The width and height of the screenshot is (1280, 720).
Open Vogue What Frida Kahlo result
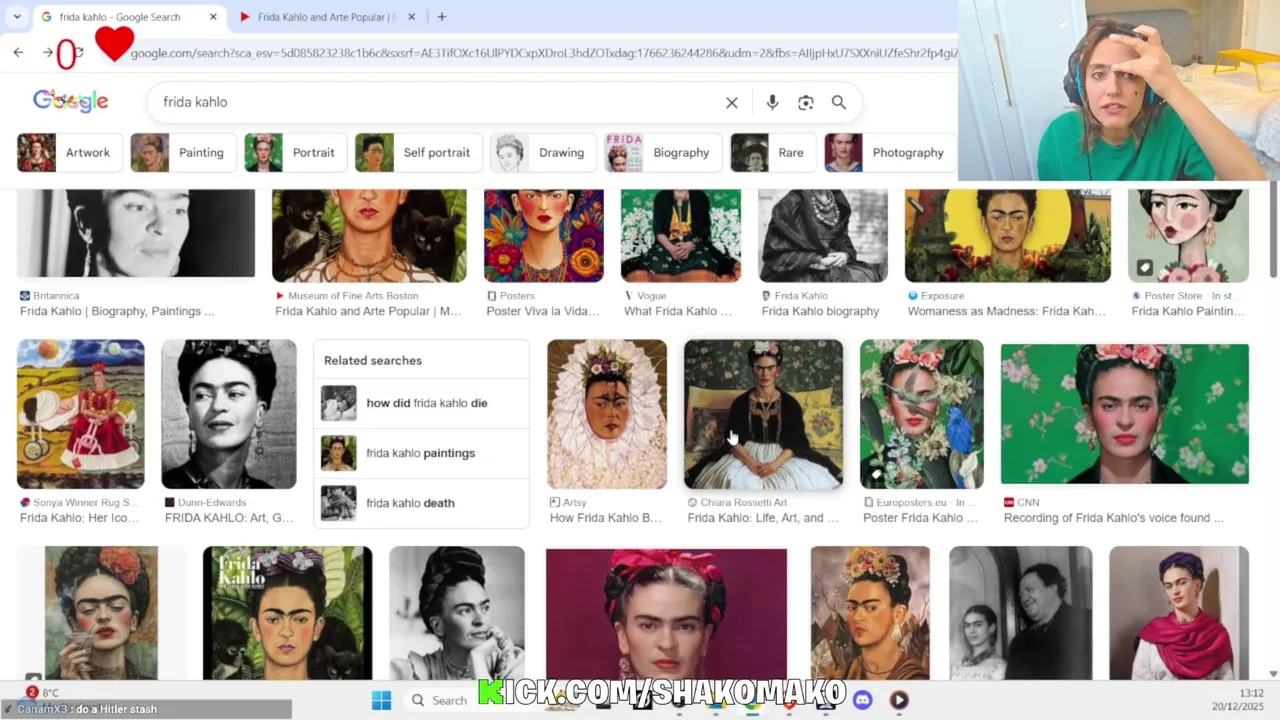pyautogui.click(x=677, y=311)
